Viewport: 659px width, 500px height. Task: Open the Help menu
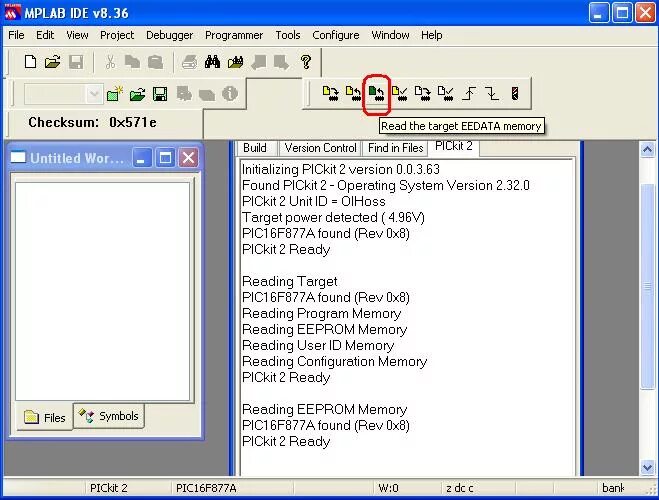tap(432, 35)
